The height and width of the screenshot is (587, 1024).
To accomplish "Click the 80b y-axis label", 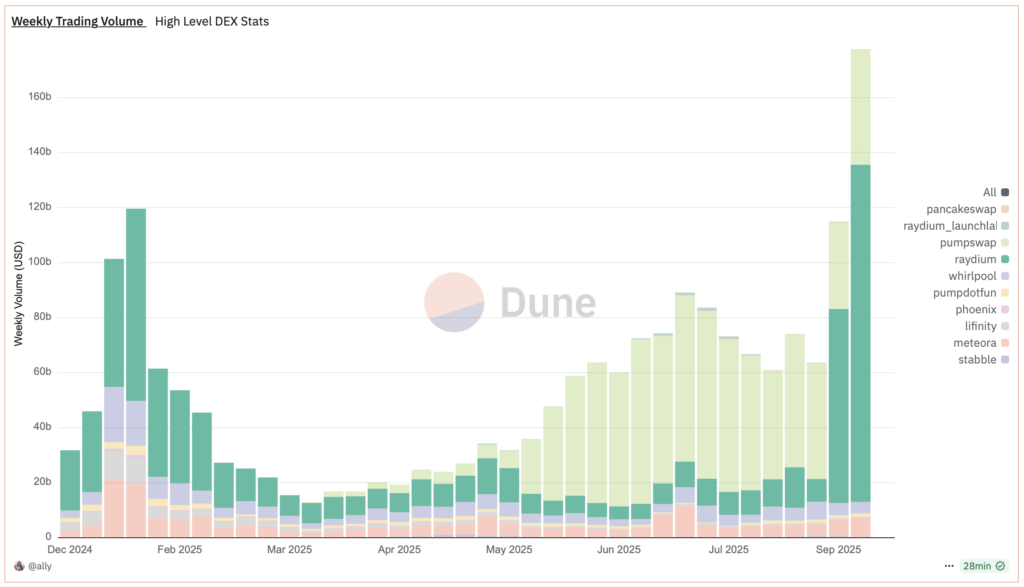I will [42, 317].
